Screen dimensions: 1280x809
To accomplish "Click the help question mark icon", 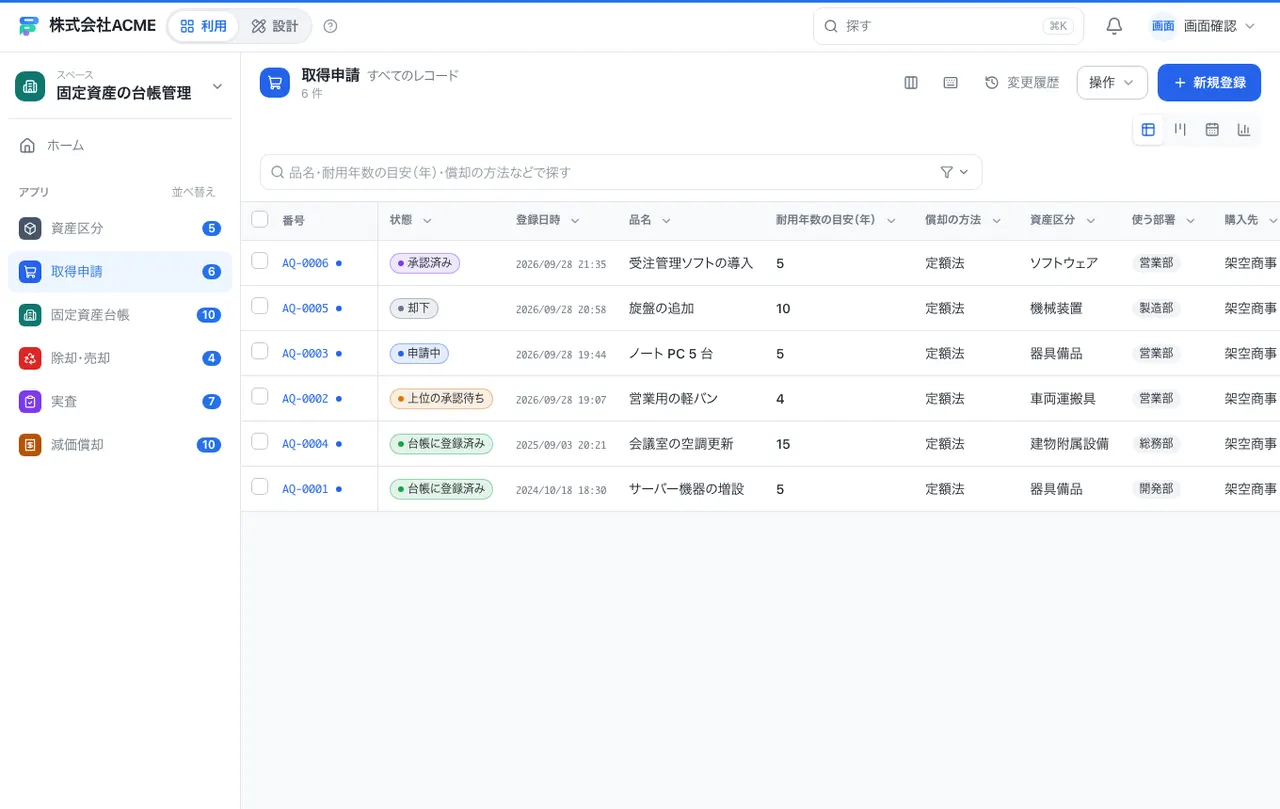I will (331, 26).
